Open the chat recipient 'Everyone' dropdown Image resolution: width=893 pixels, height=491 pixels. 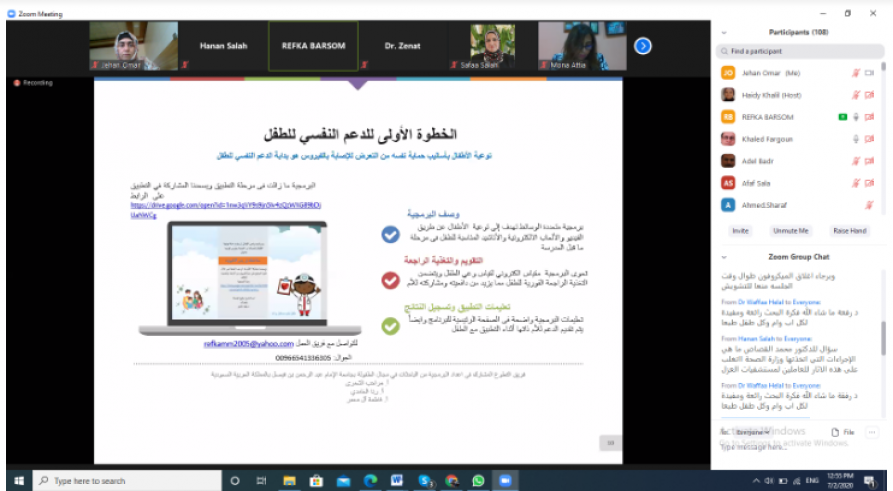click(x=753, y=431)
